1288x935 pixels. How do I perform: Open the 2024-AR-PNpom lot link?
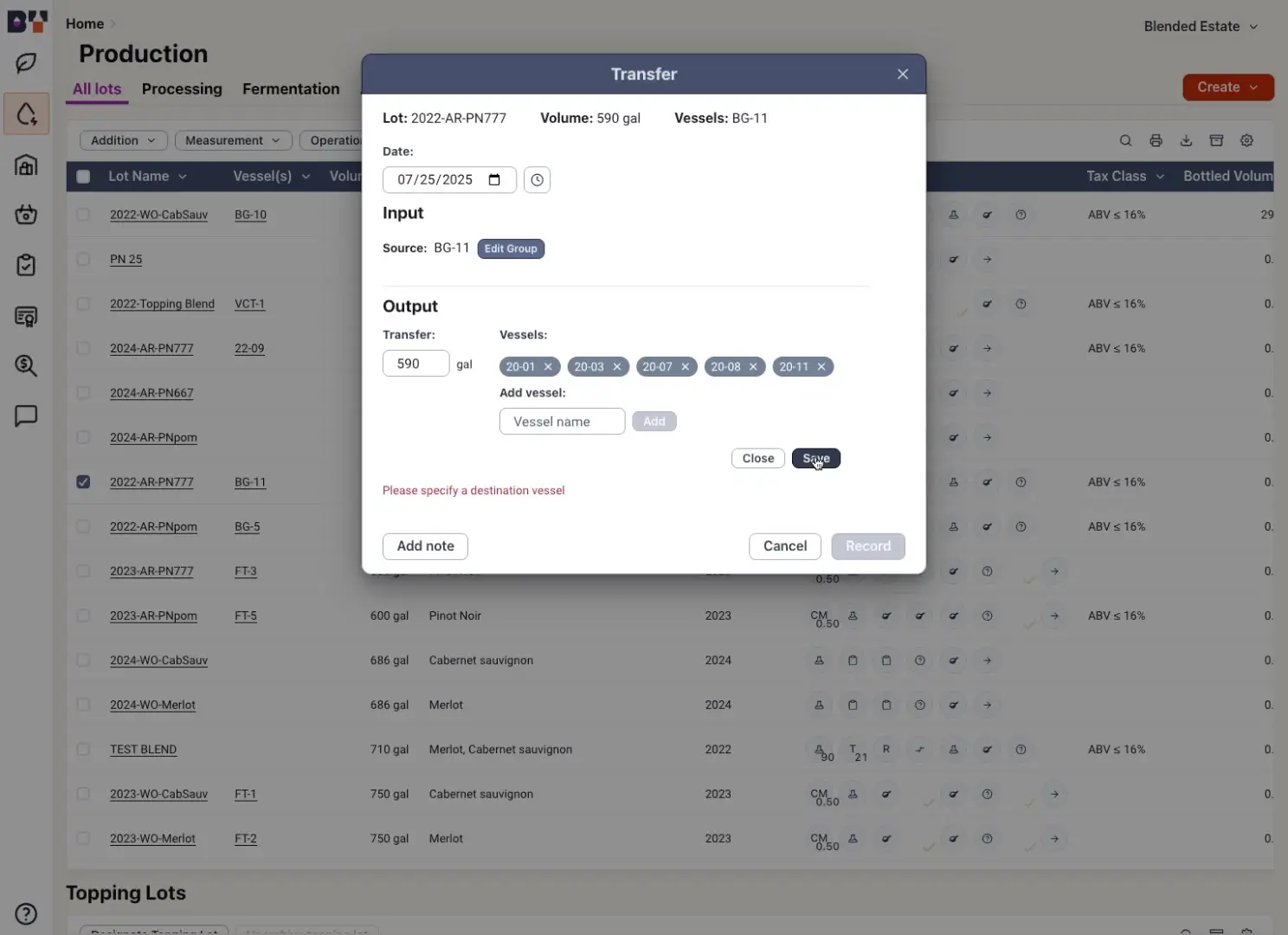pos(153,437)
